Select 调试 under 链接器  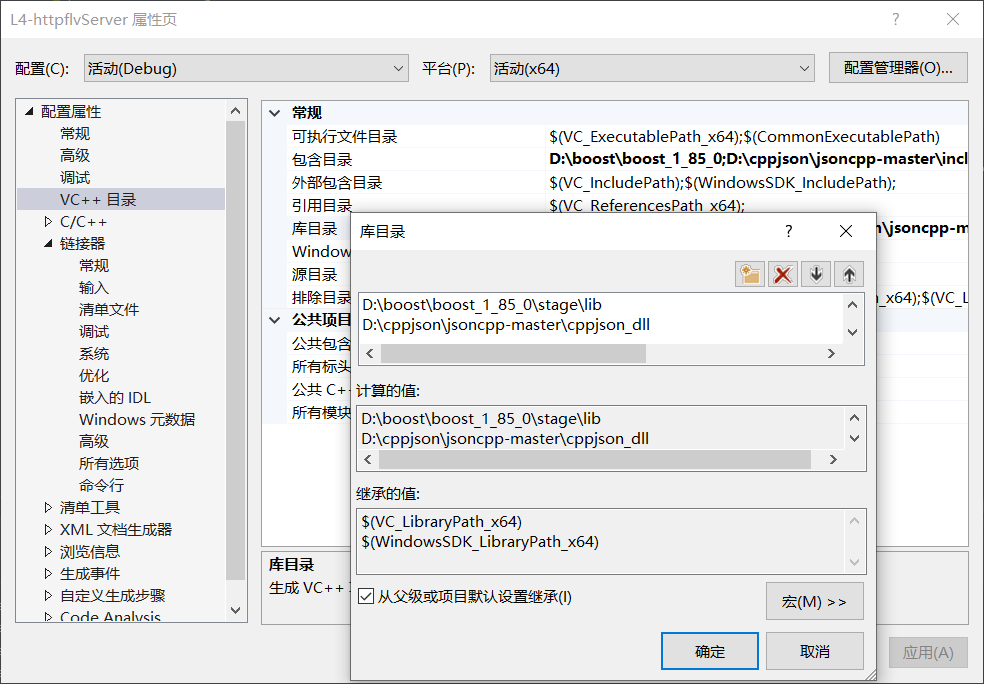point(94,331)
